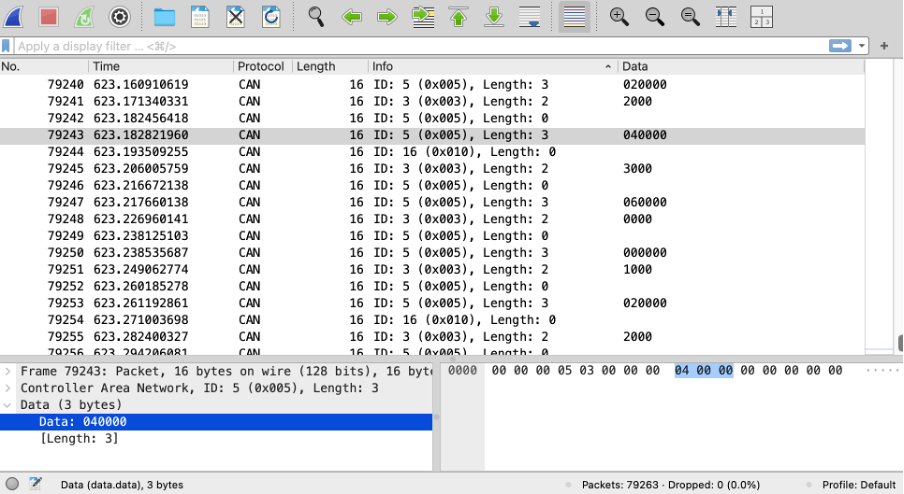Click highlighted bytes 04 00 00 in hex

point(703,371)
